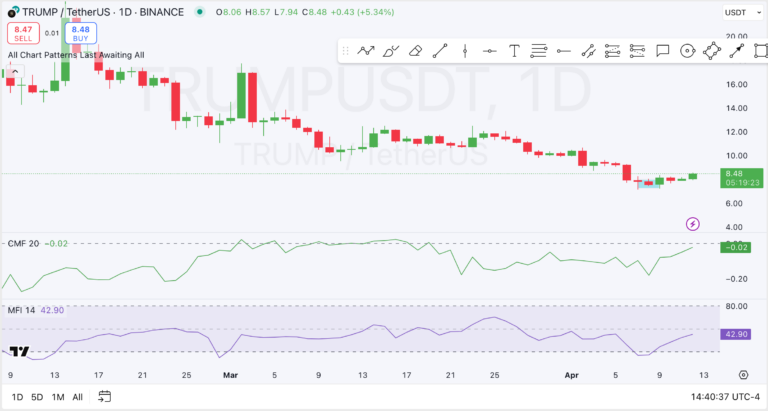
Task: Click the 12.00 price axis label
Action: pyautogui.click(x=736, y=132)
